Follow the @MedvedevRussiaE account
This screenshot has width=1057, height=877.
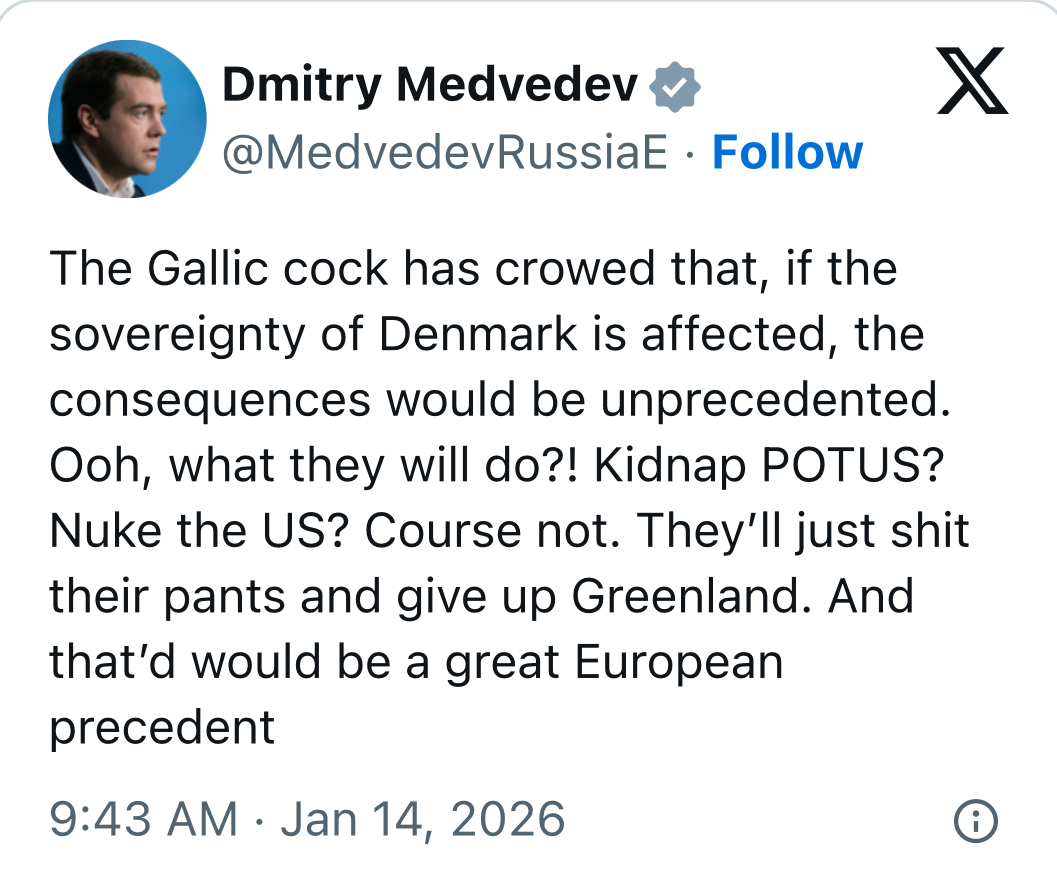pos(787,152)
